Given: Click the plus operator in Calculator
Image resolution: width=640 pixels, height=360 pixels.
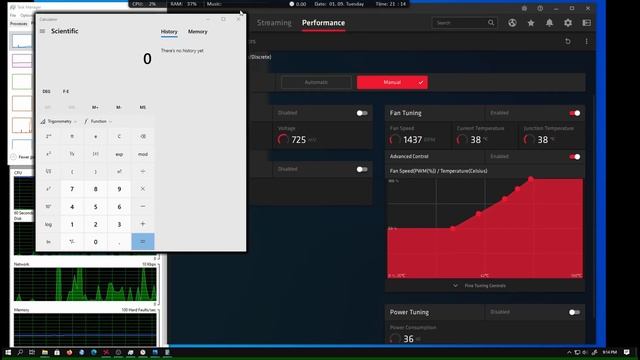Looking at the screenshot, I should coord(143,224).
